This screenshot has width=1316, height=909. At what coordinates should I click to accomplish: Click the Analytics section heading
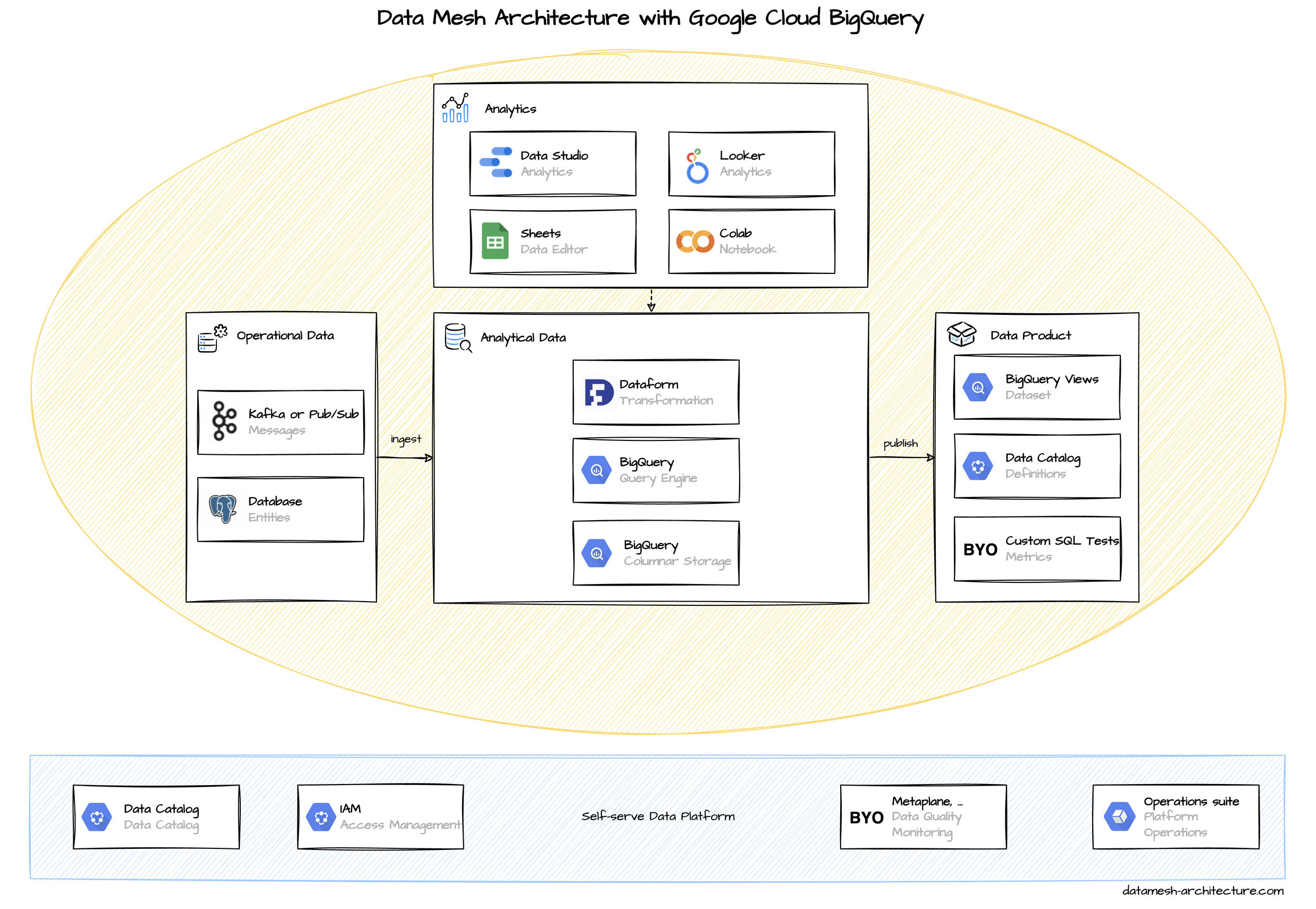click(510, 109)
